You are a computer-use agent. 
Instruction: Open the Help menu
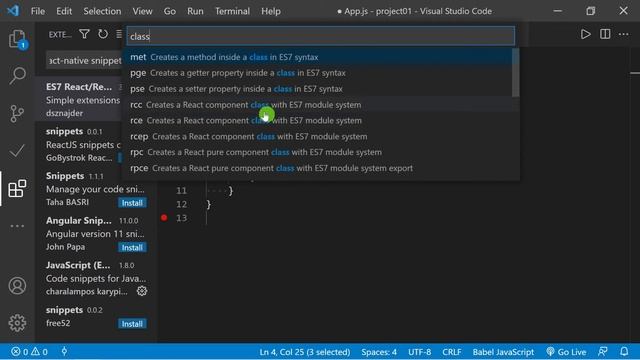[271, 11]
